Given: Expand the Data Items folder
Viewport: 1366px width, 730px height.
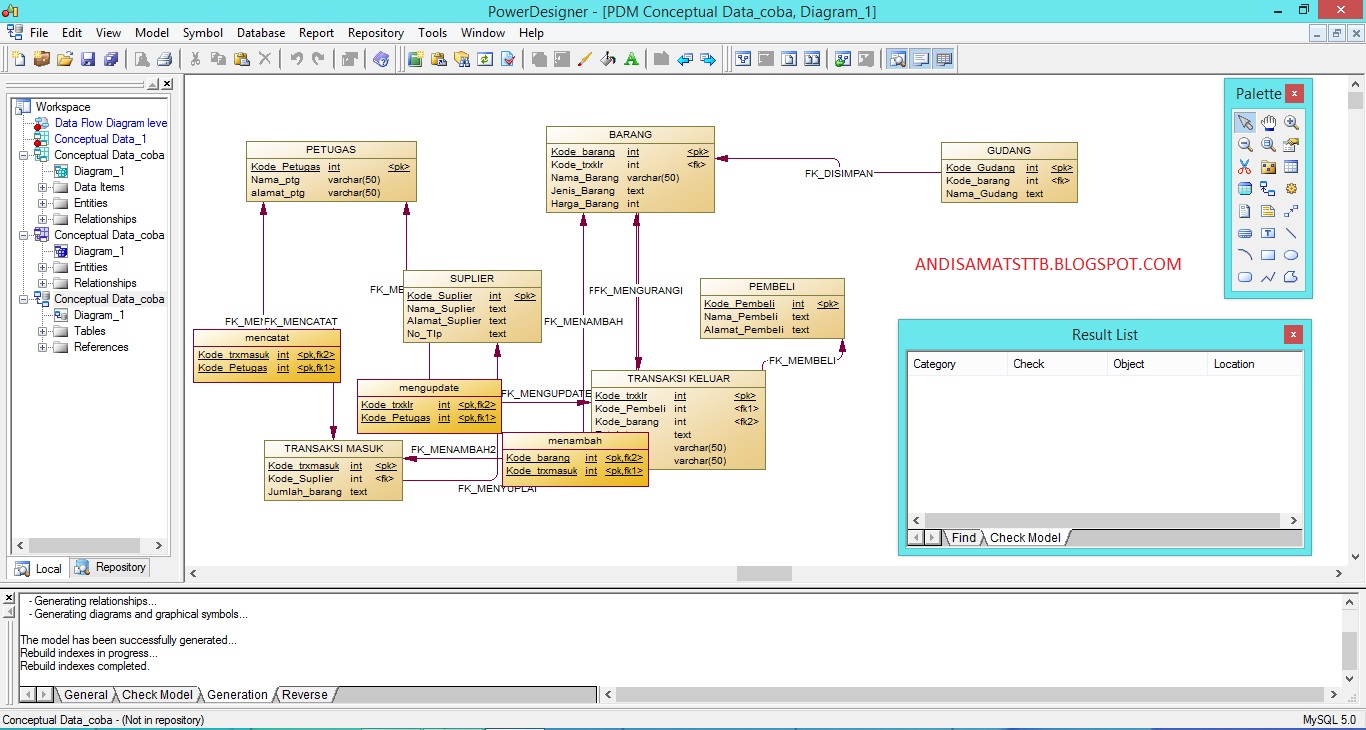Looking at the screenshot, I should (x=43, y=187).
